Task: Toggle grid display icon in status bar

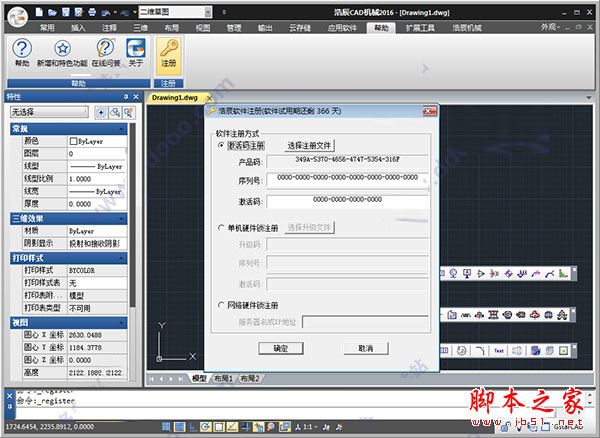Action: click(x=179, y=427)
